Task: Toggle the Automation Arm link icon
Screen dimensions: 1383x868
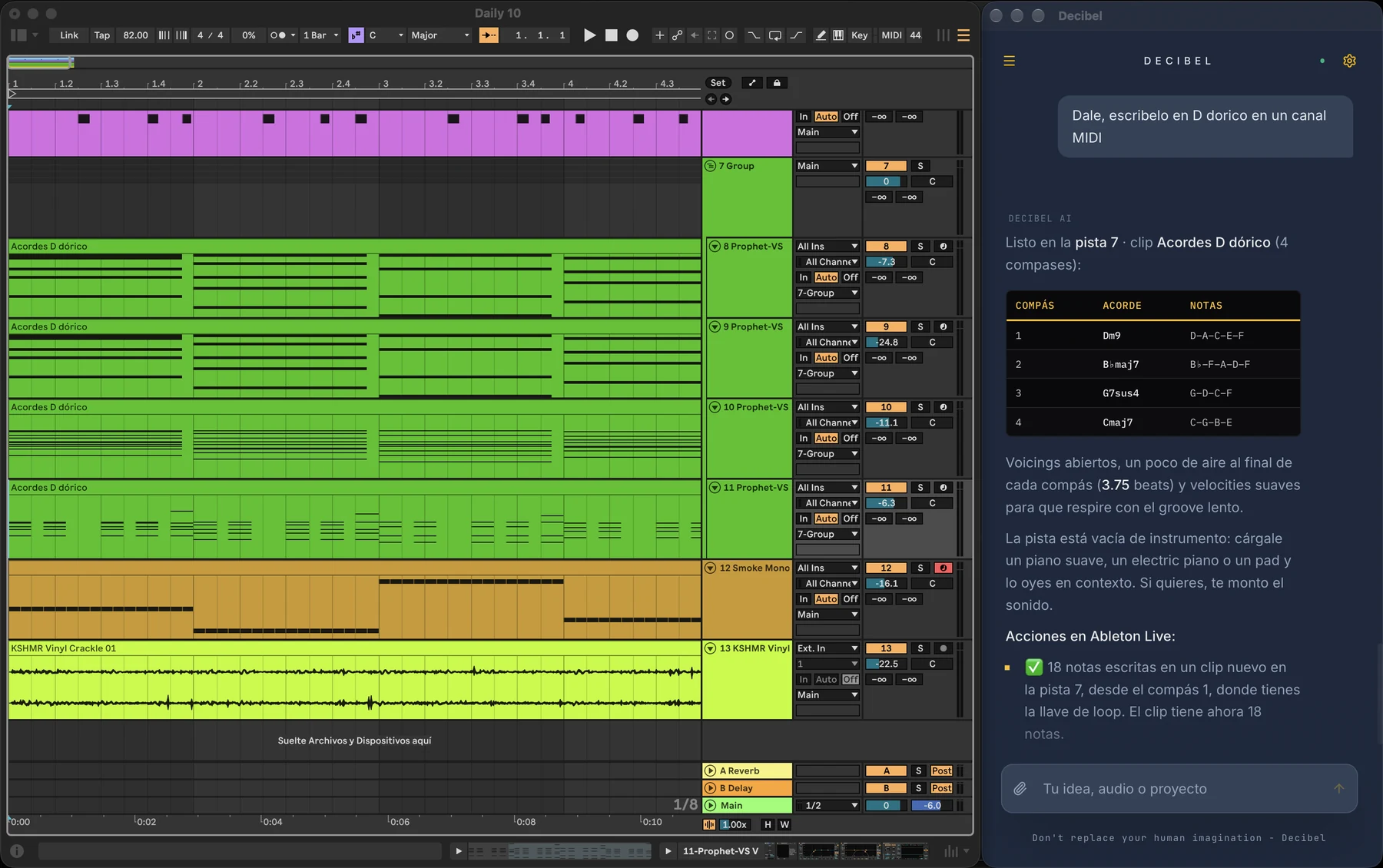Action: (677, 35)
